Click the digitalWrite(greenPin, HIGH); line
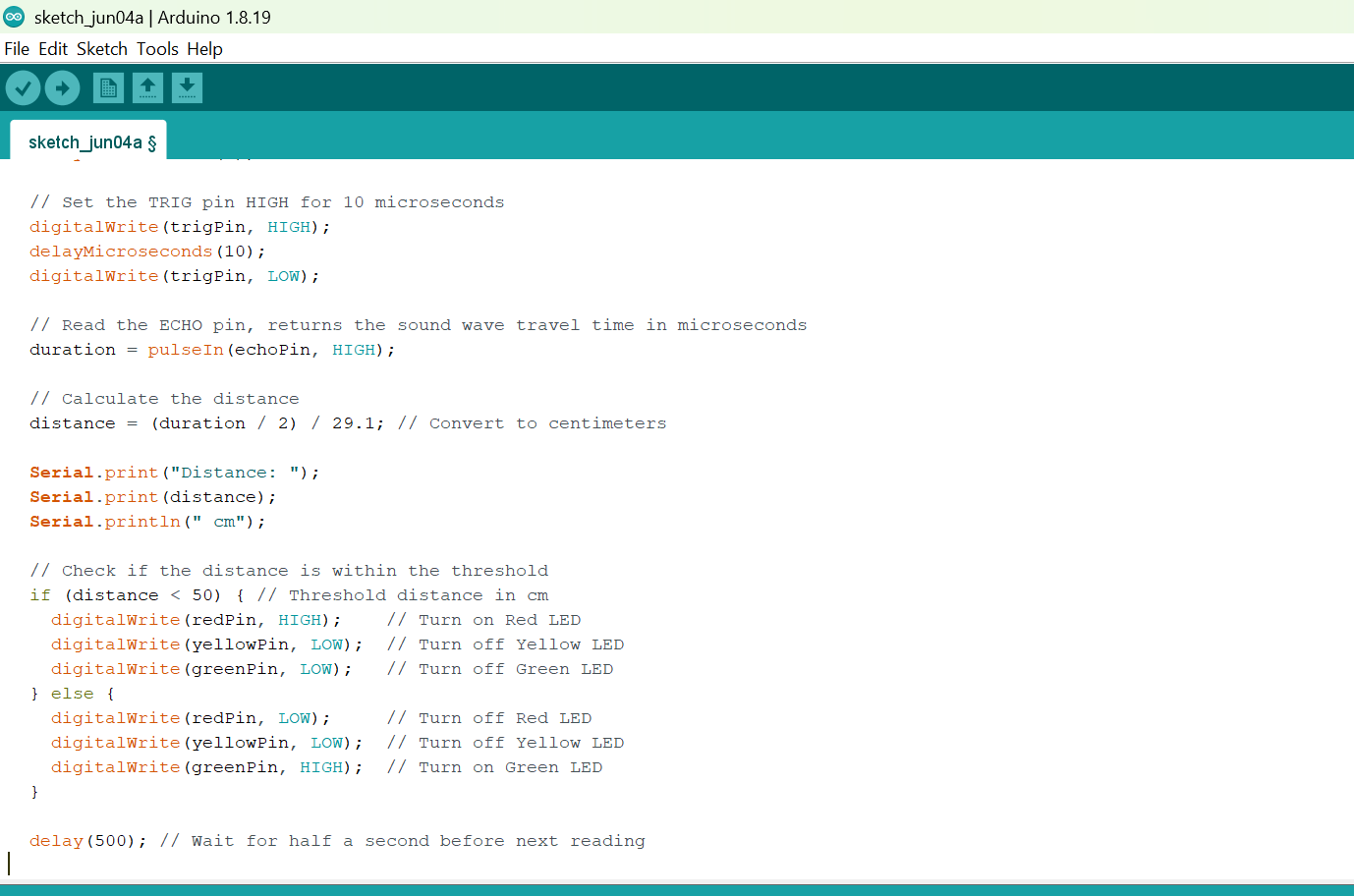 pyautogui.click(x=207, y=767)
